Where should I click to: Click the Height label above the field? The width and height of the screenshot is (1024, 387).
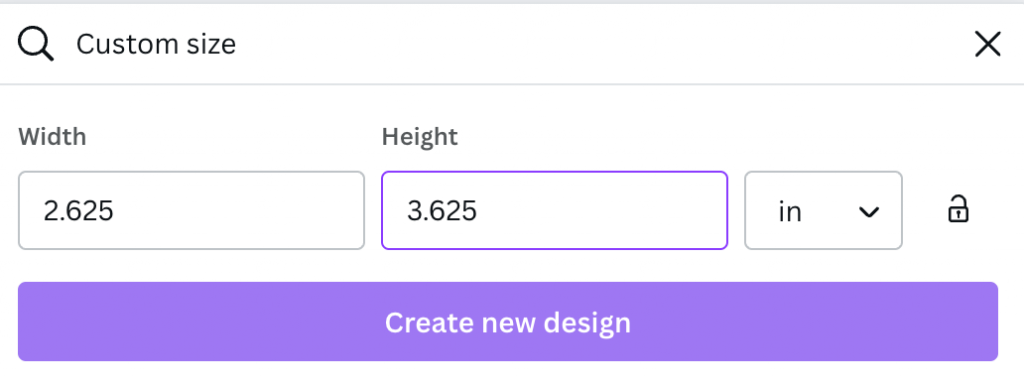click(x=420, y=137)
